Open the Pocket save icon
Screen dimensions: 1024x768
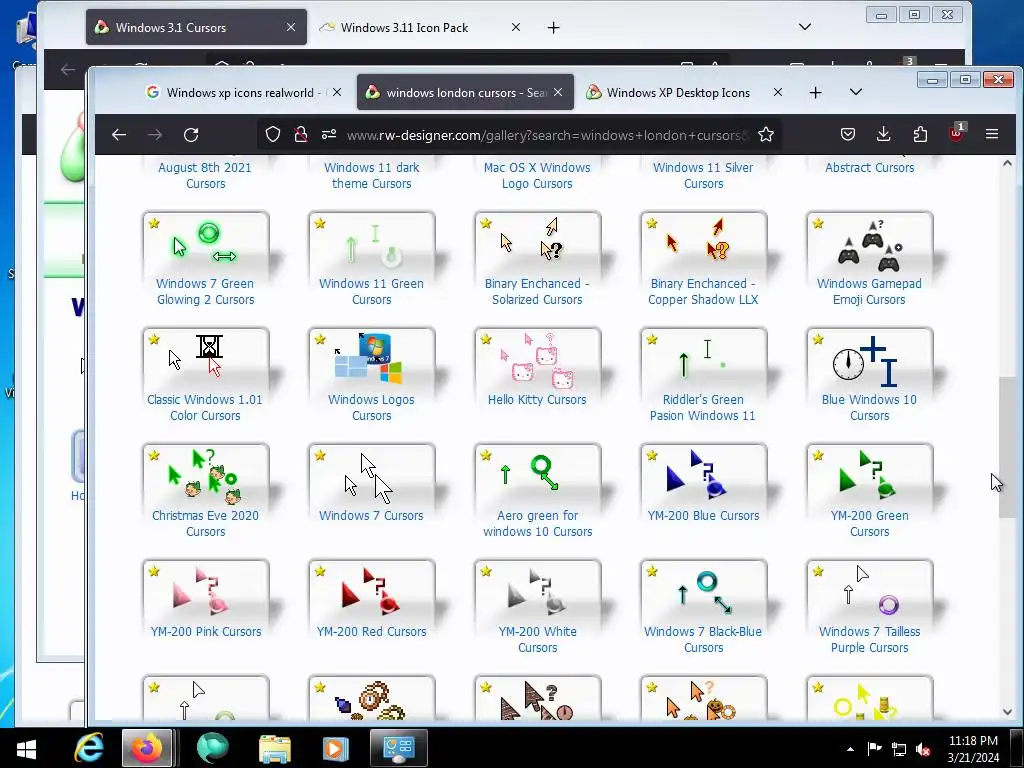click(847, 135)
